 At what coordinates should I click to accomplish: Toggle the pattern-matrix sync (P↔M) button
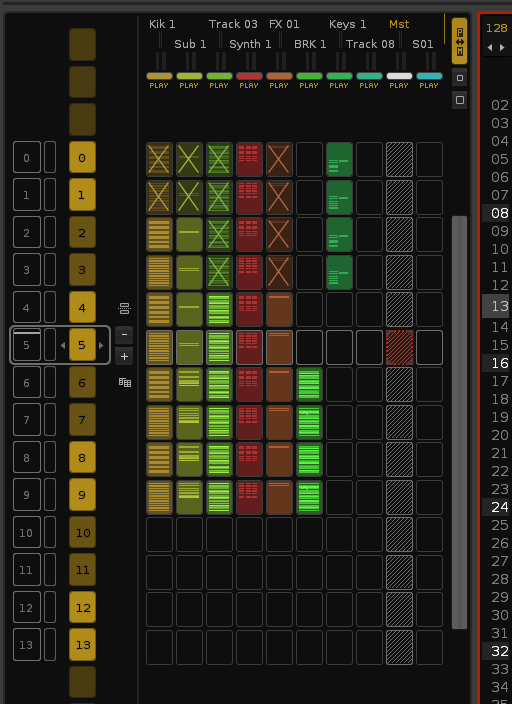click(x=459, y=41)
